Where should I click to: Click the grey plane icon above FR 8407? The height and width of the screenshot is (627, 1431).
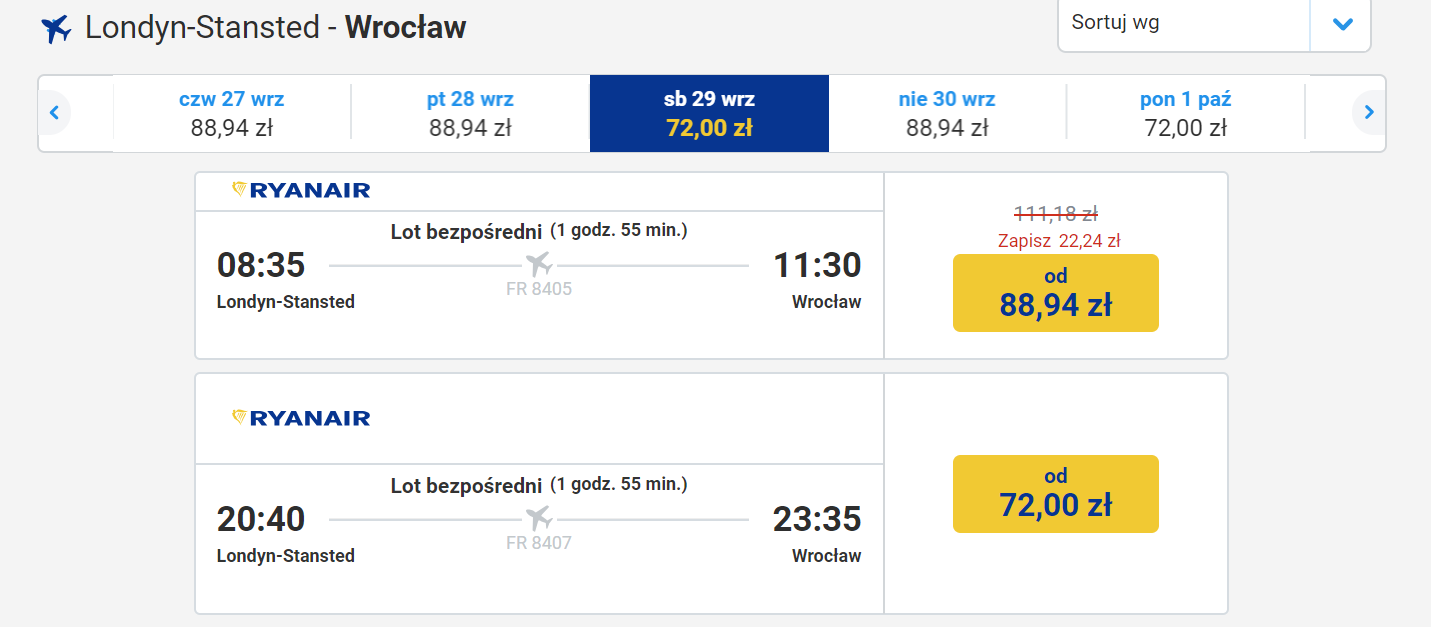[x=539, y=519]
